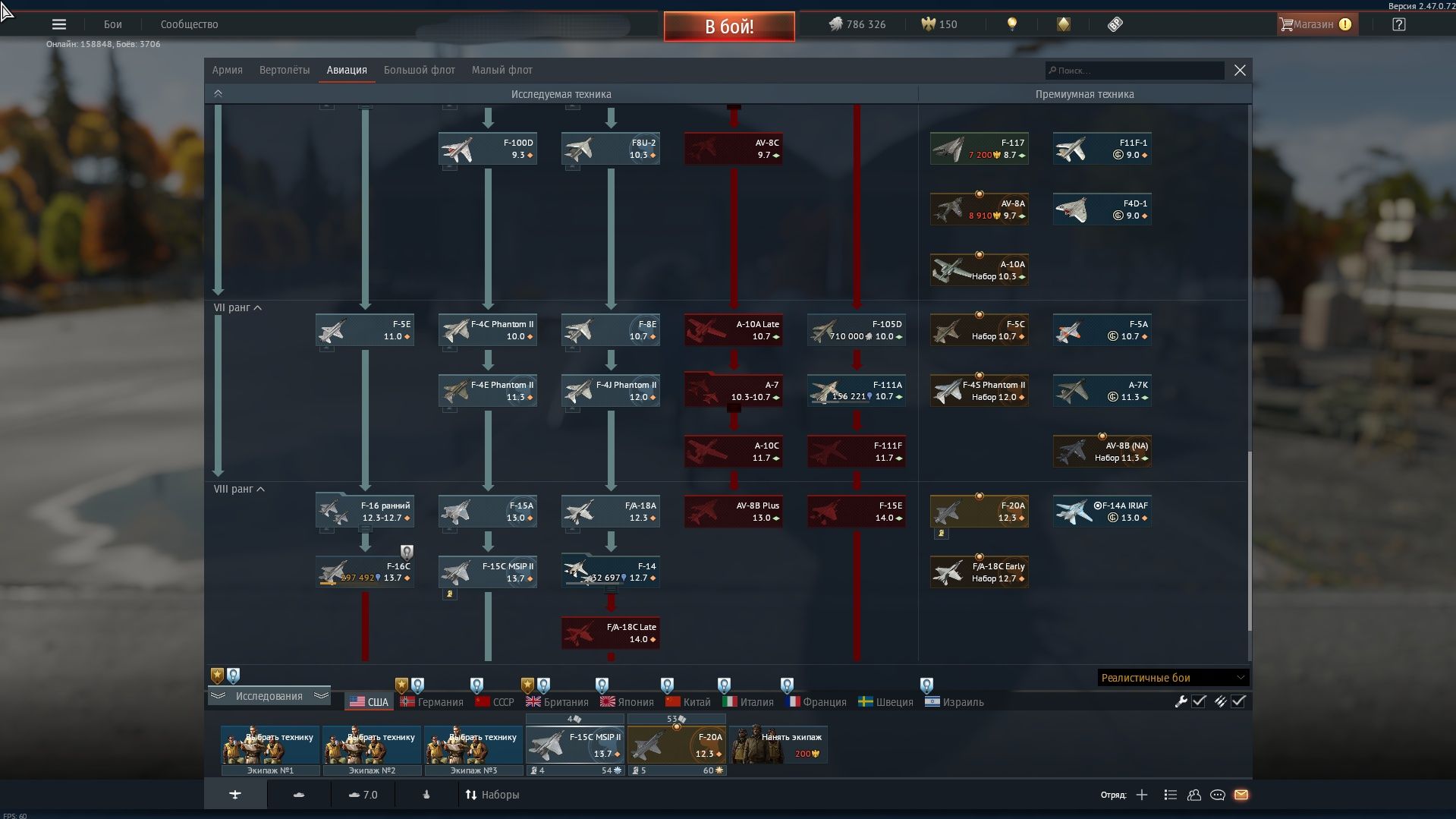Switch to the Малый флот tab

(x=502, y=70)
